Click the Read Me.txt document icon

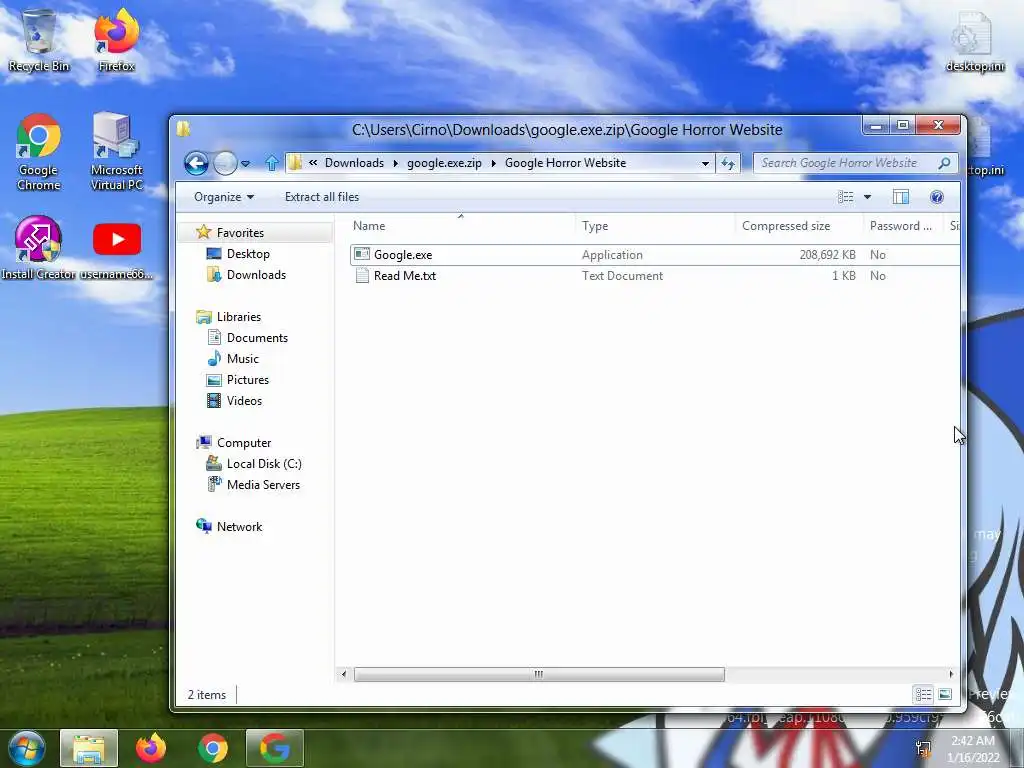362,276
